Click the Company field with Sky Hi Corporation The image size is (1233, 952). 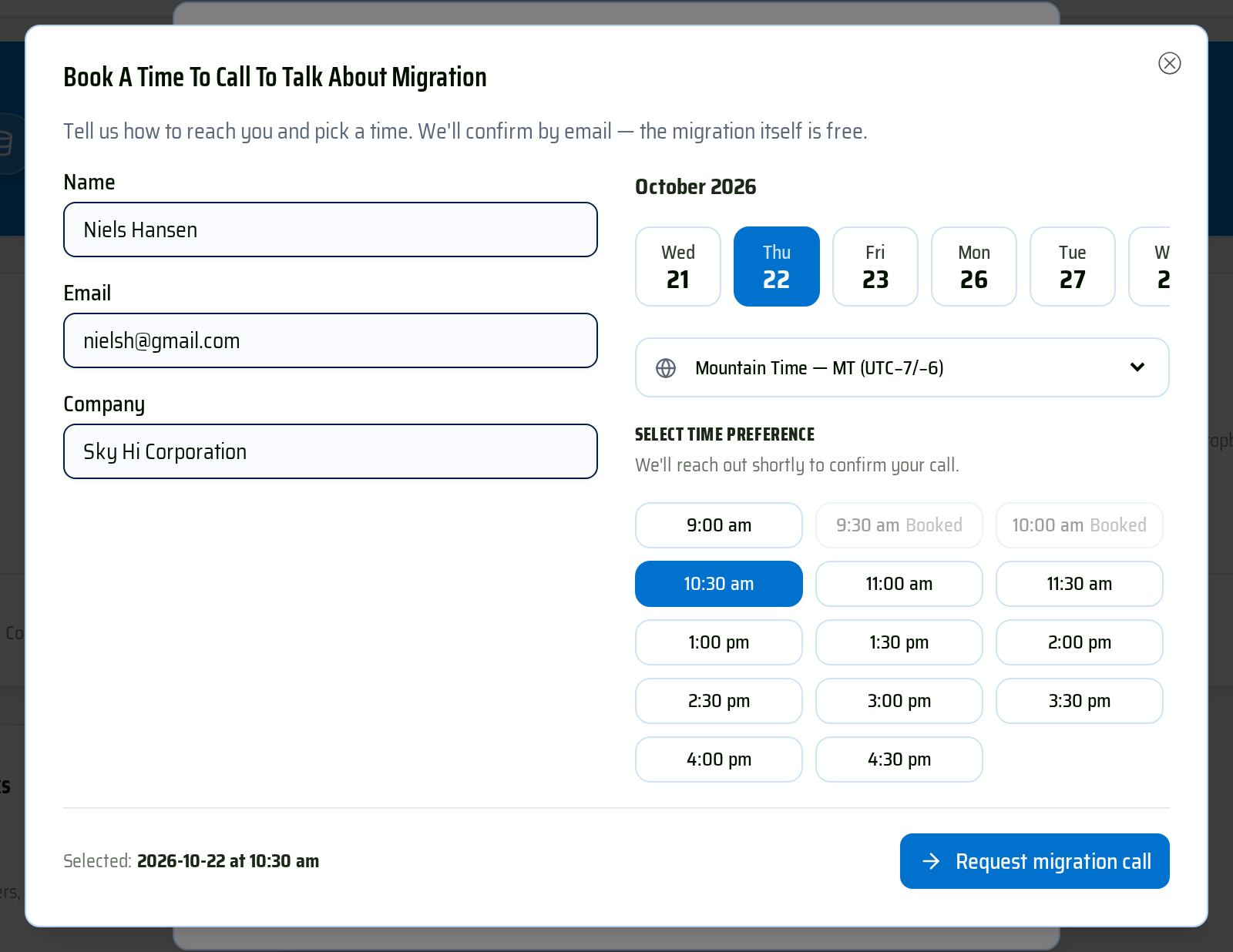coord(331,451)
